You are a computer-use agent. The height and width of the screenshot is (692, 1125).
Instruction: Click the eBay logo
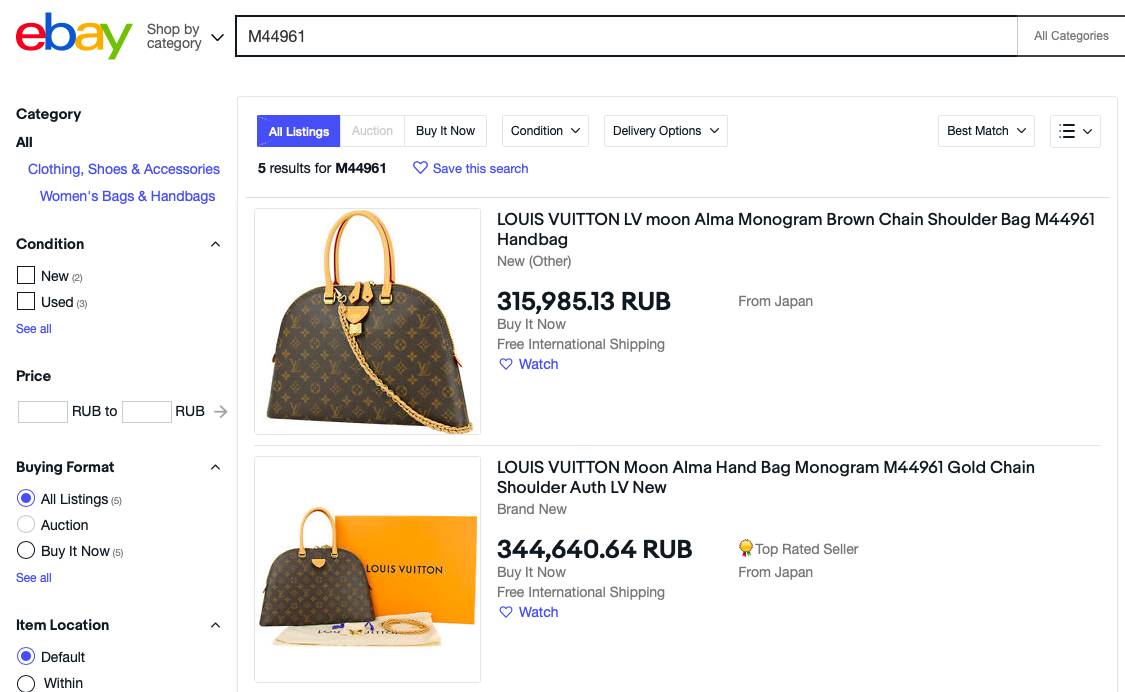(x=74, y=36)
